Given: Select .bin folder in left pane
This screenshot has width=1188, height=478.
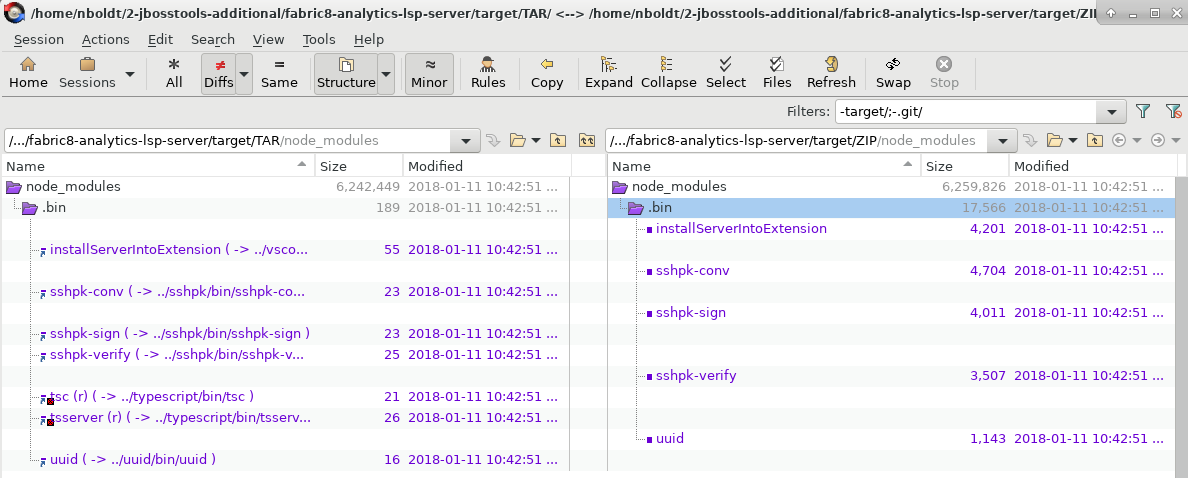Looking at the screenshot, I should tap(286, 208).
